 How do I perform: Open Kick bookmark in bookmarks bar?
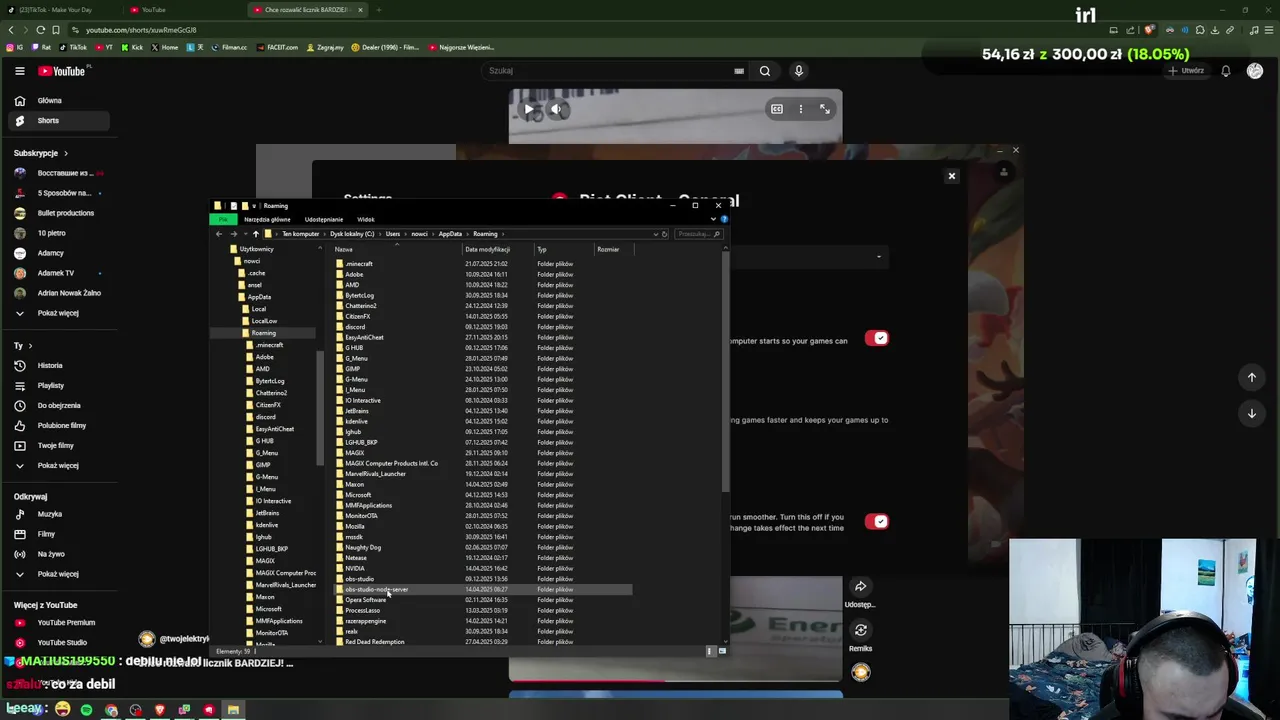(132, 47)
